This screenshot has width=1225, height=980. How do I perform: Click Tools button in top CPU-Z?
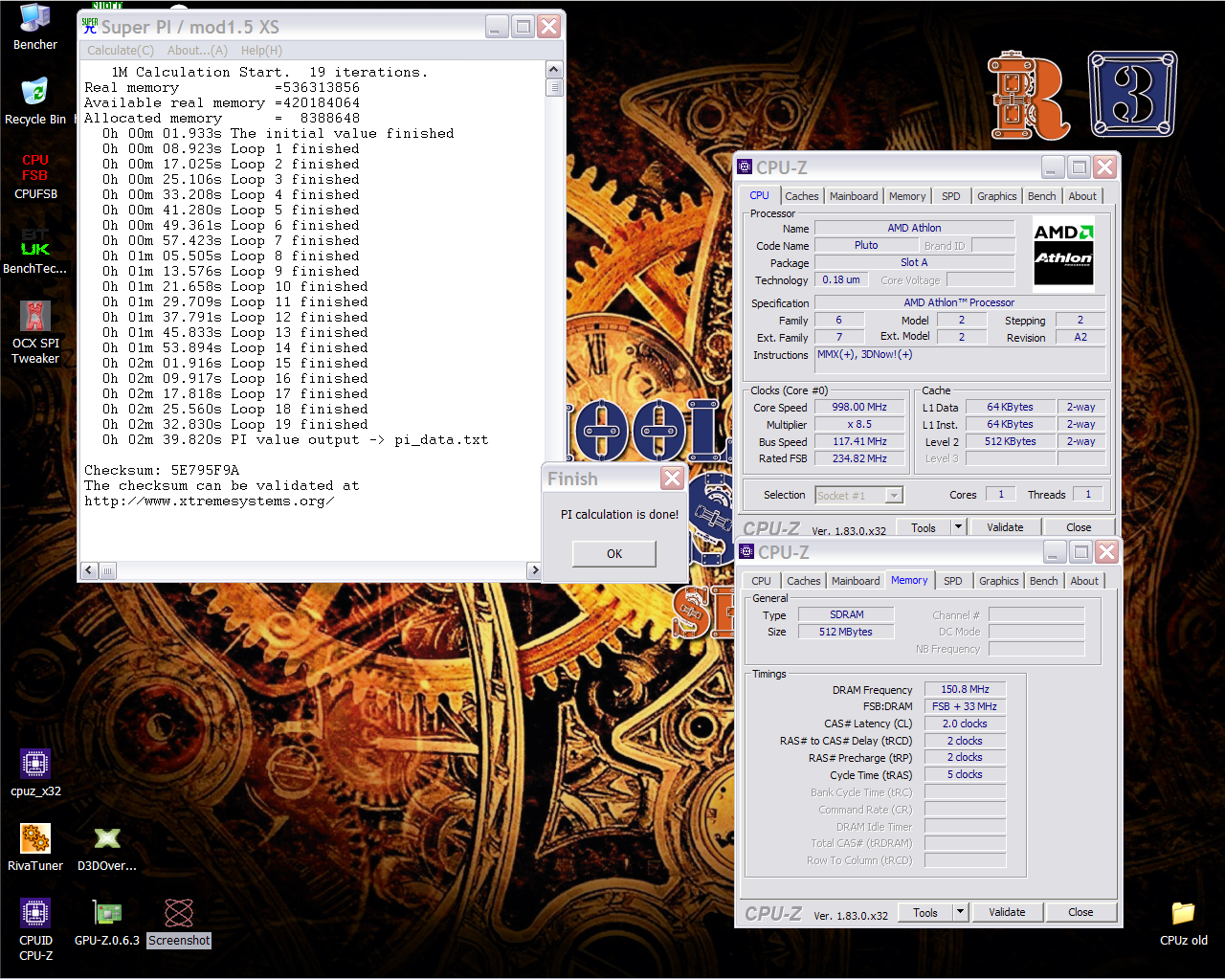(x=924, y=527)
